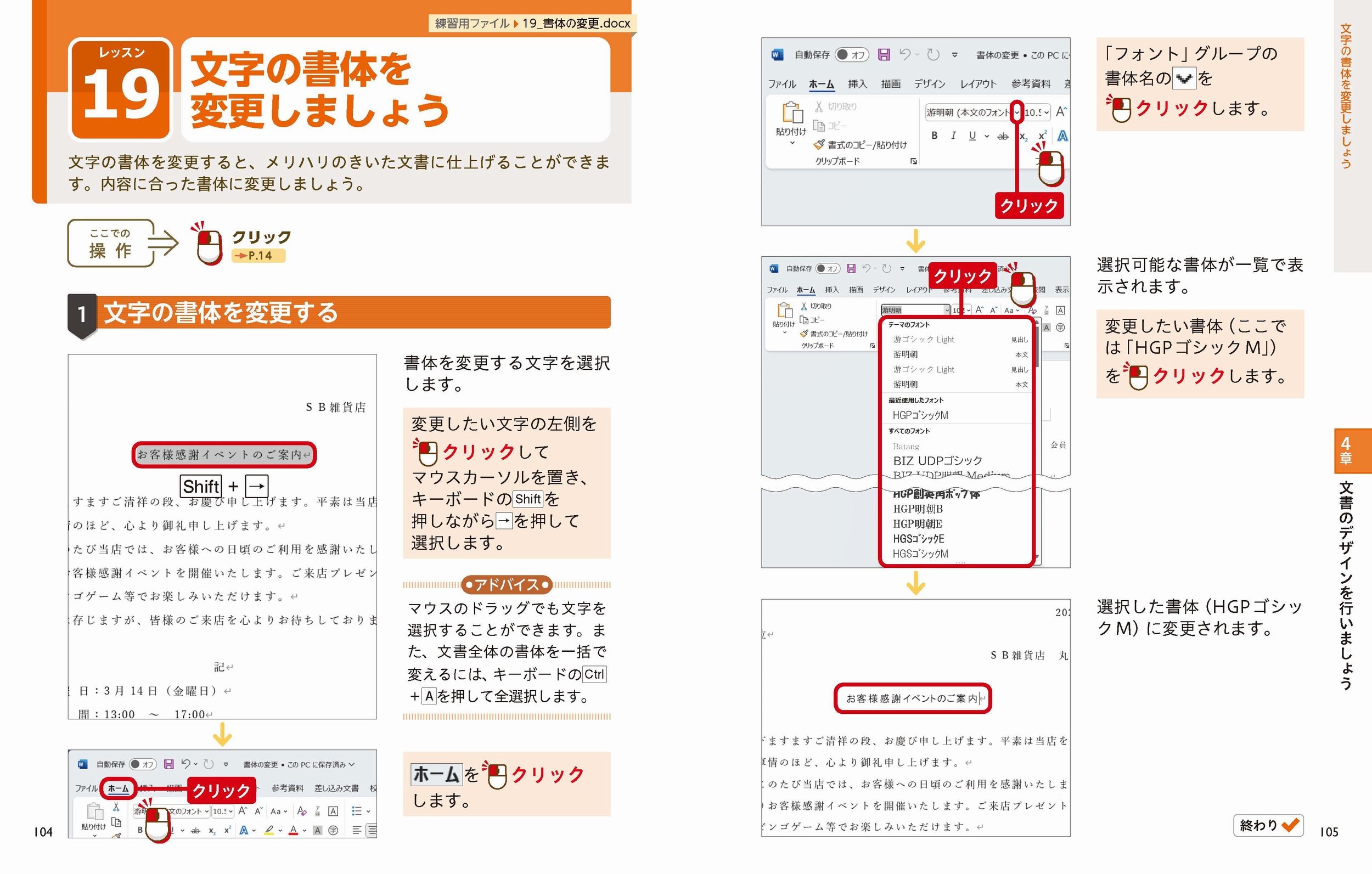Image resolution: width=1372 pixels, height=874 pixels.
Task: Click Underline U under 游明朝 (本文のフォント box
Action: click(x=972, y=136)
